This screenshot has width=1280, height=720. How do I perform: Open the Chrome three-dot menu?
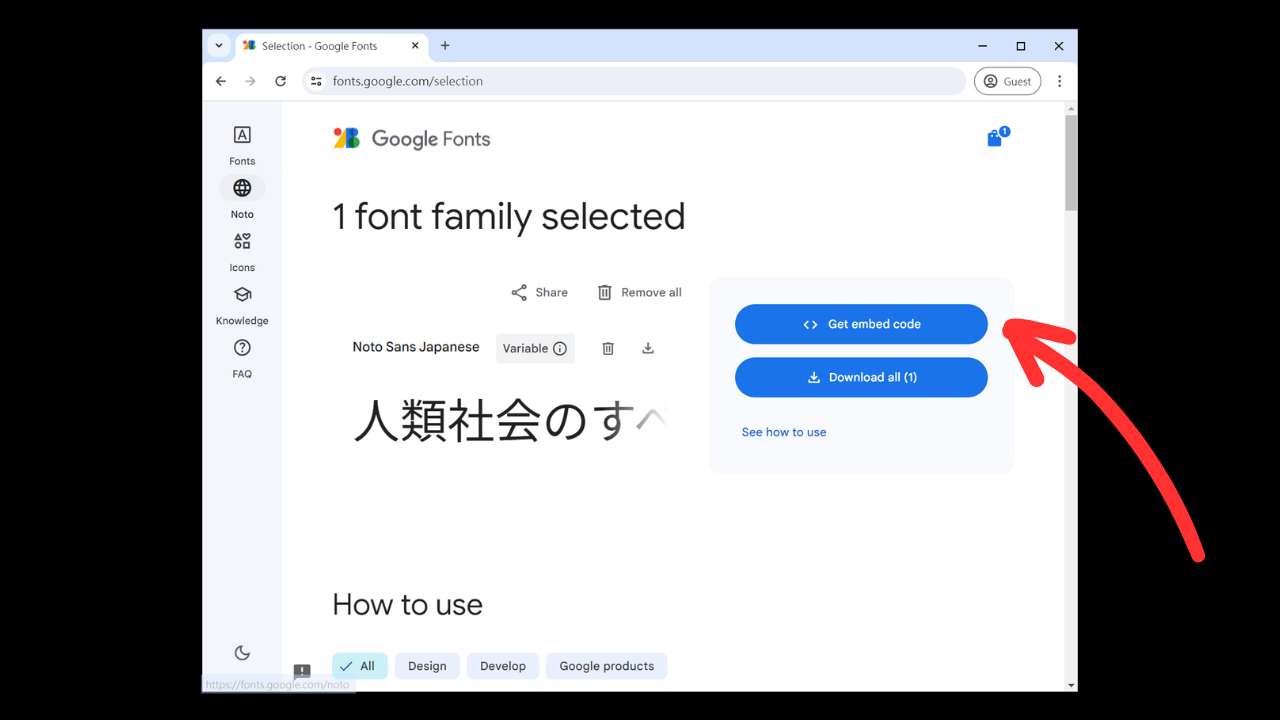pyautogui.click(x=1059, y=81)
